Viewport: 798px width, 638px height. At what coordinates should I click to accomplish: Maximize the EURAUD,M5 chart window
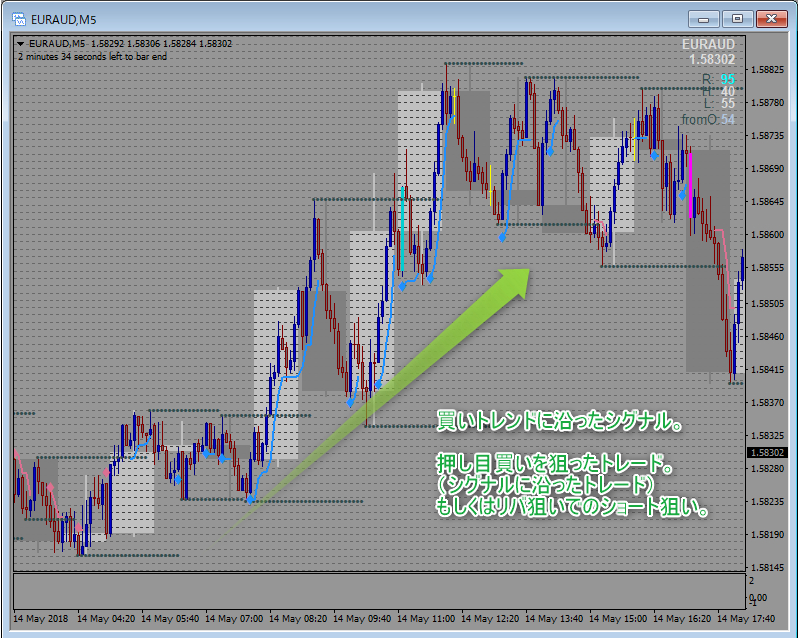[737, 19]
